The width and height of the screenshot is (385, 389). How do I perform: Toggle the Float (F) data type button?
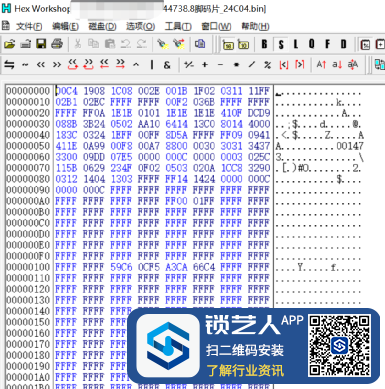click(328, 44)
